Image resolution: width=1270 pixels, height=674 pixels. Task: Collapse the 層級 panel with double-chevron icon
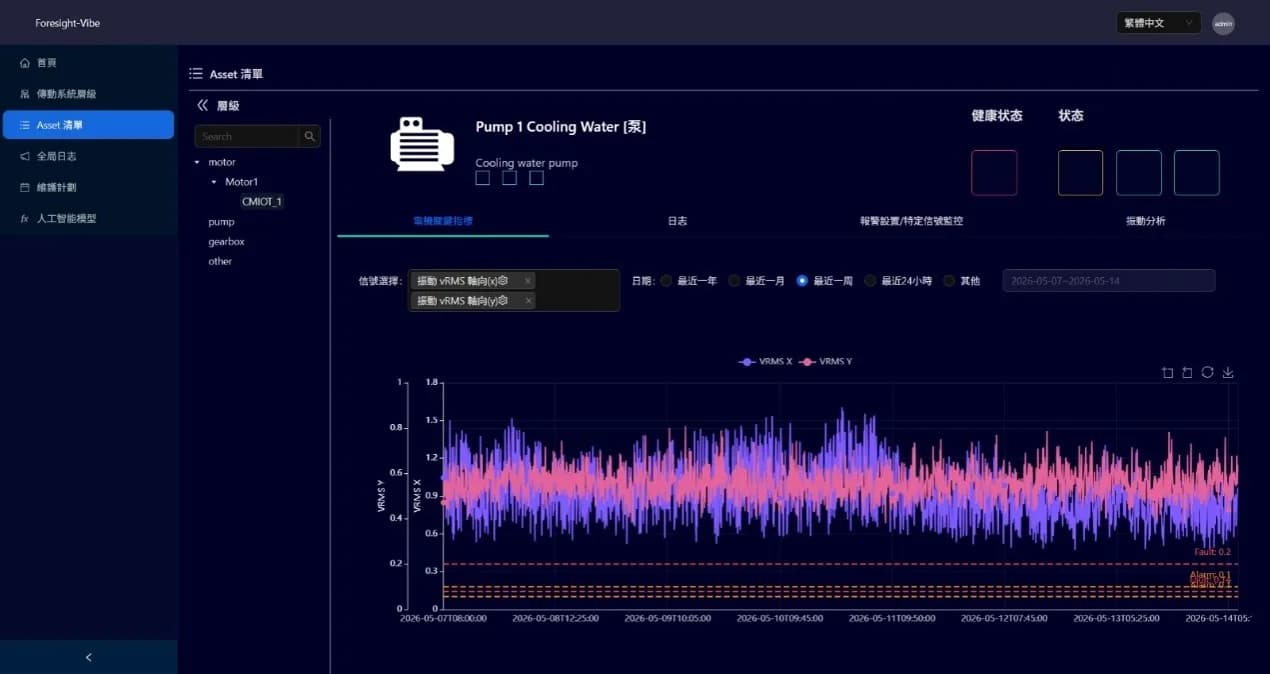pyautogui.click(x=202, y=105)
